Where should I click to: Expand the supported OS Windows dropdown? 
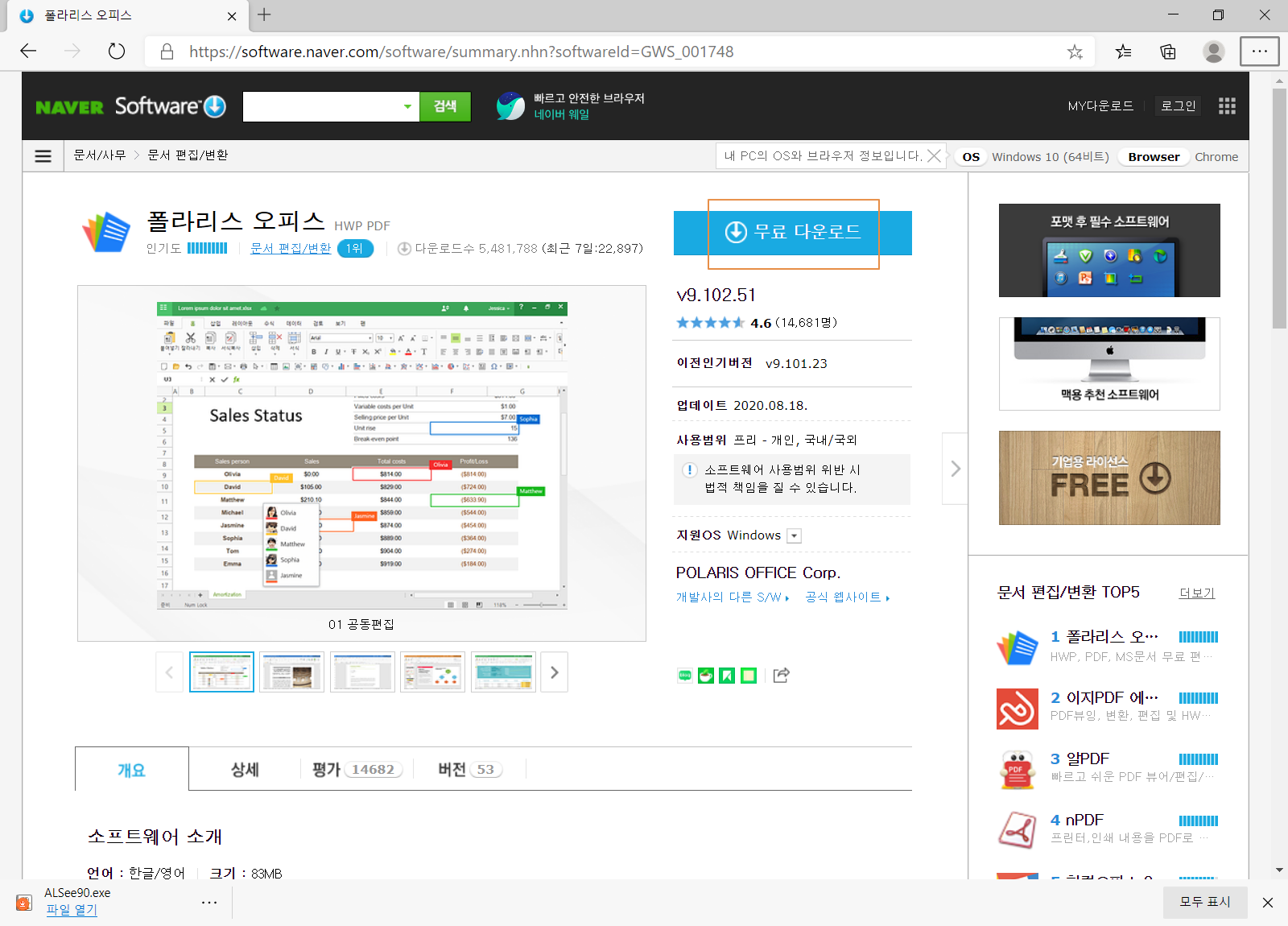tap(794, 535)
